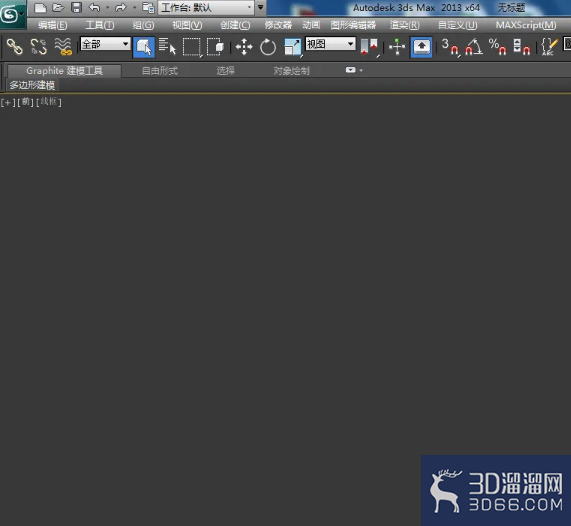This screenshot has width=571, height=526.
Task: Click the [线框] viewport shading label
Action: 49,102
